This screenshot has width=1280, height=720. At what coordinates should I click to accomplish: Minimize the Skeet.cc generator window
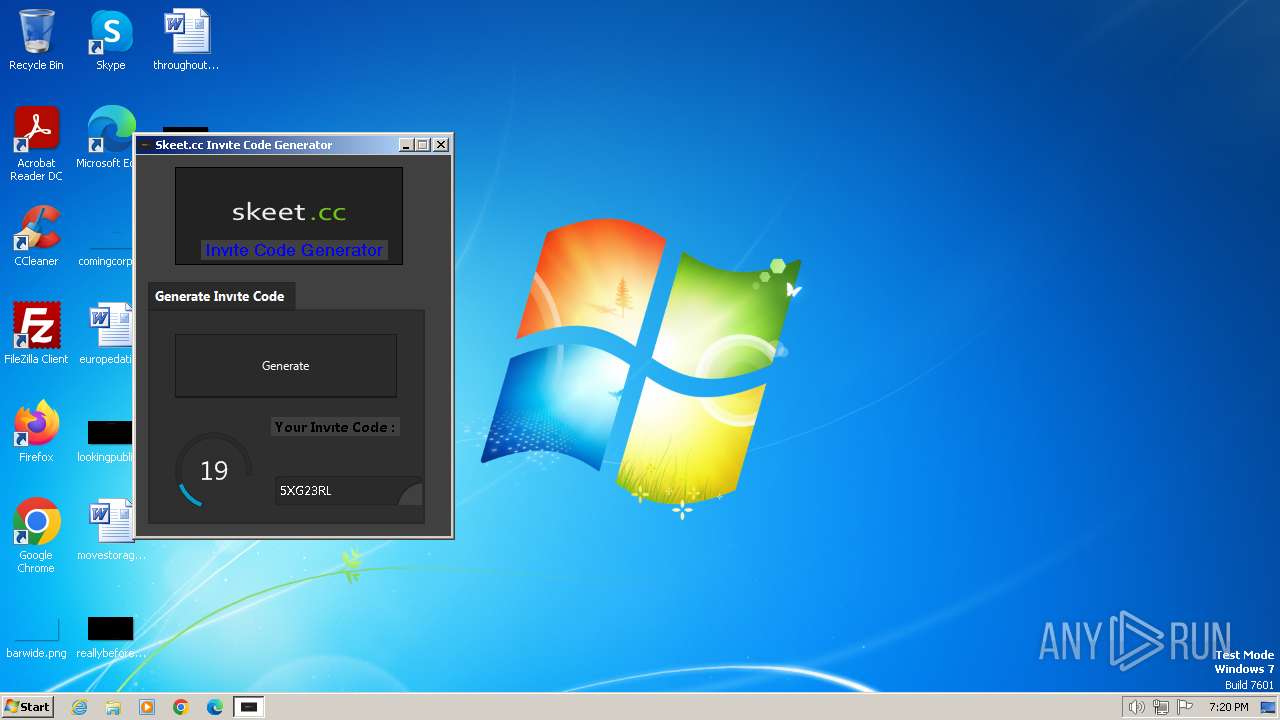point(406,145)
